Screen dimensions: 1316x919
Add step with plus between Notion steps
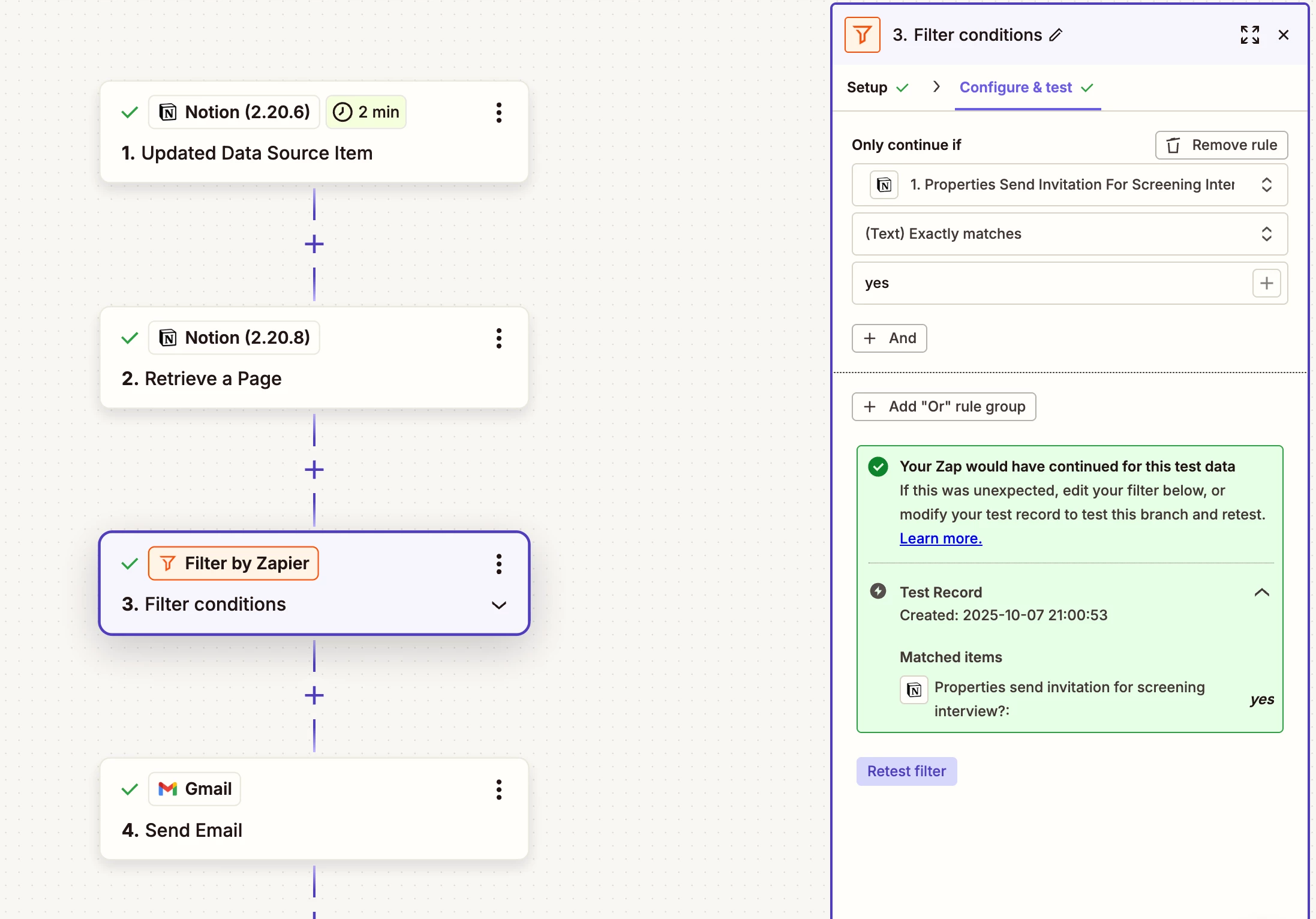pos(314,244)
